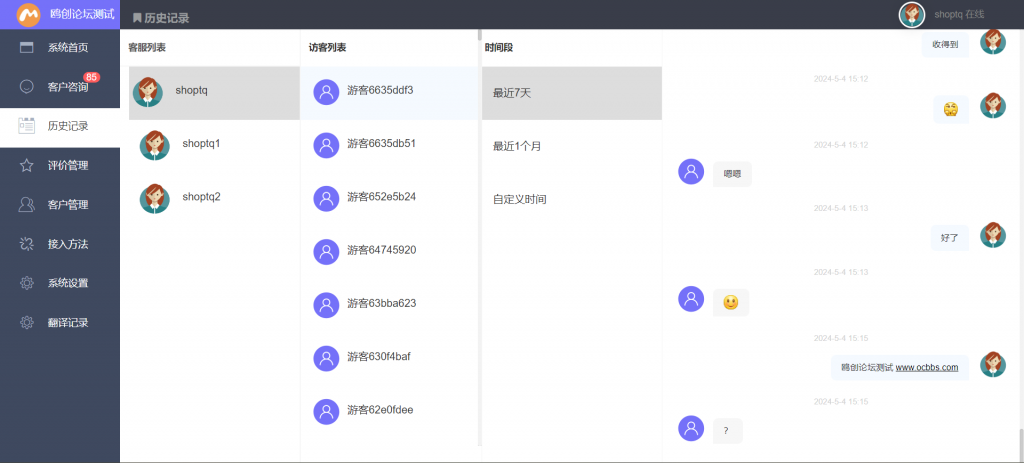This screenshot has width=1024, height=463.
Task: Click the 好了 message bubble
Action: (x=950, y=238)
